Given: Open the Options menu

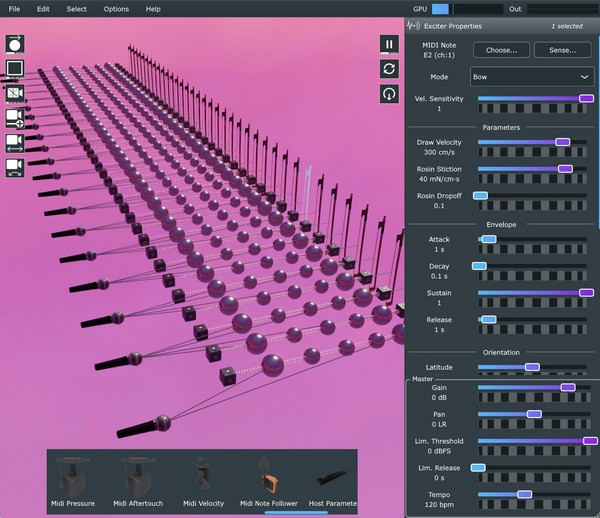Looking at the screenshot, I should pyautogui.click(x=116, y=9).
